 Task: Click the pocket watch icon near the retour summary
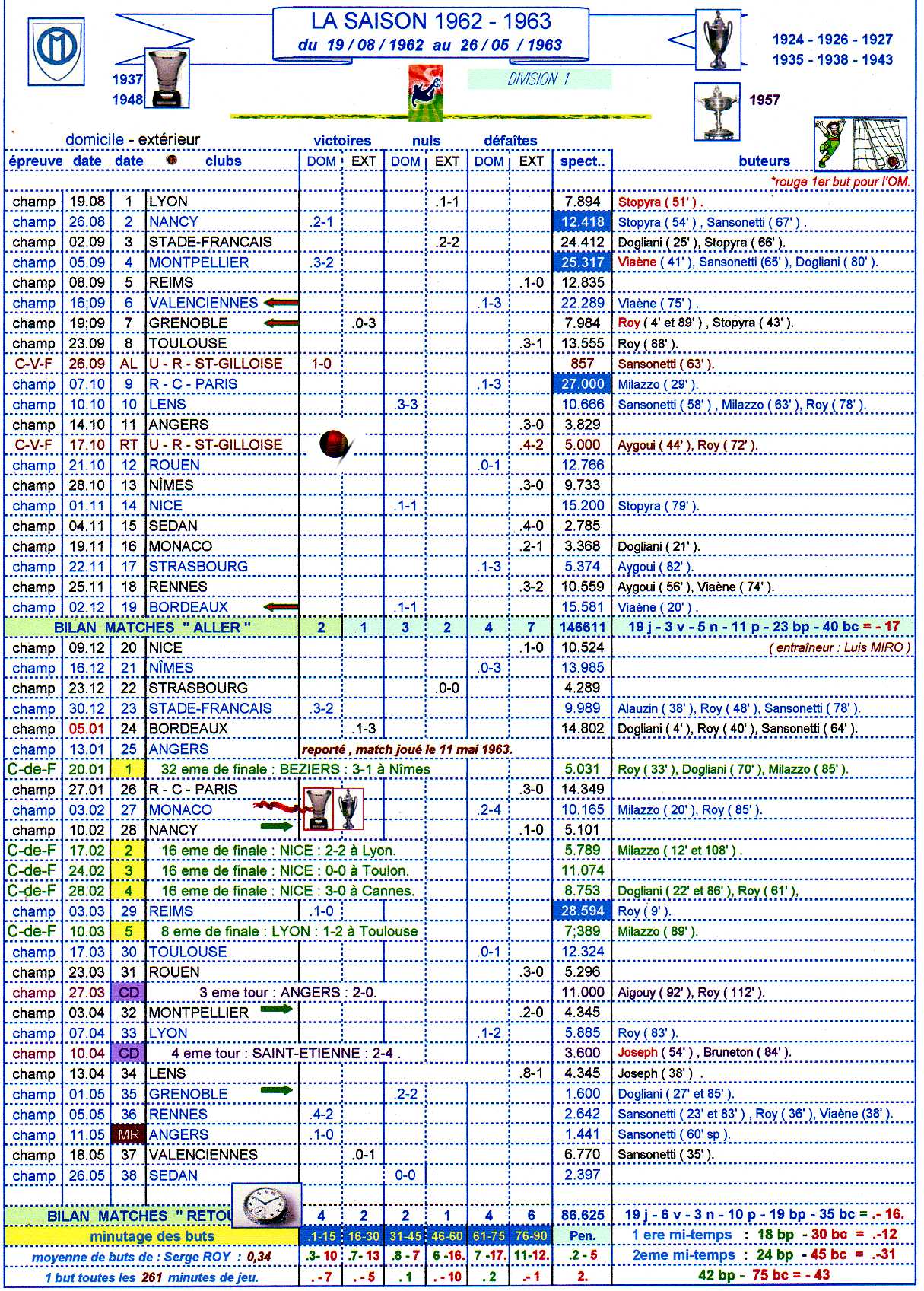coord(266,1205)
